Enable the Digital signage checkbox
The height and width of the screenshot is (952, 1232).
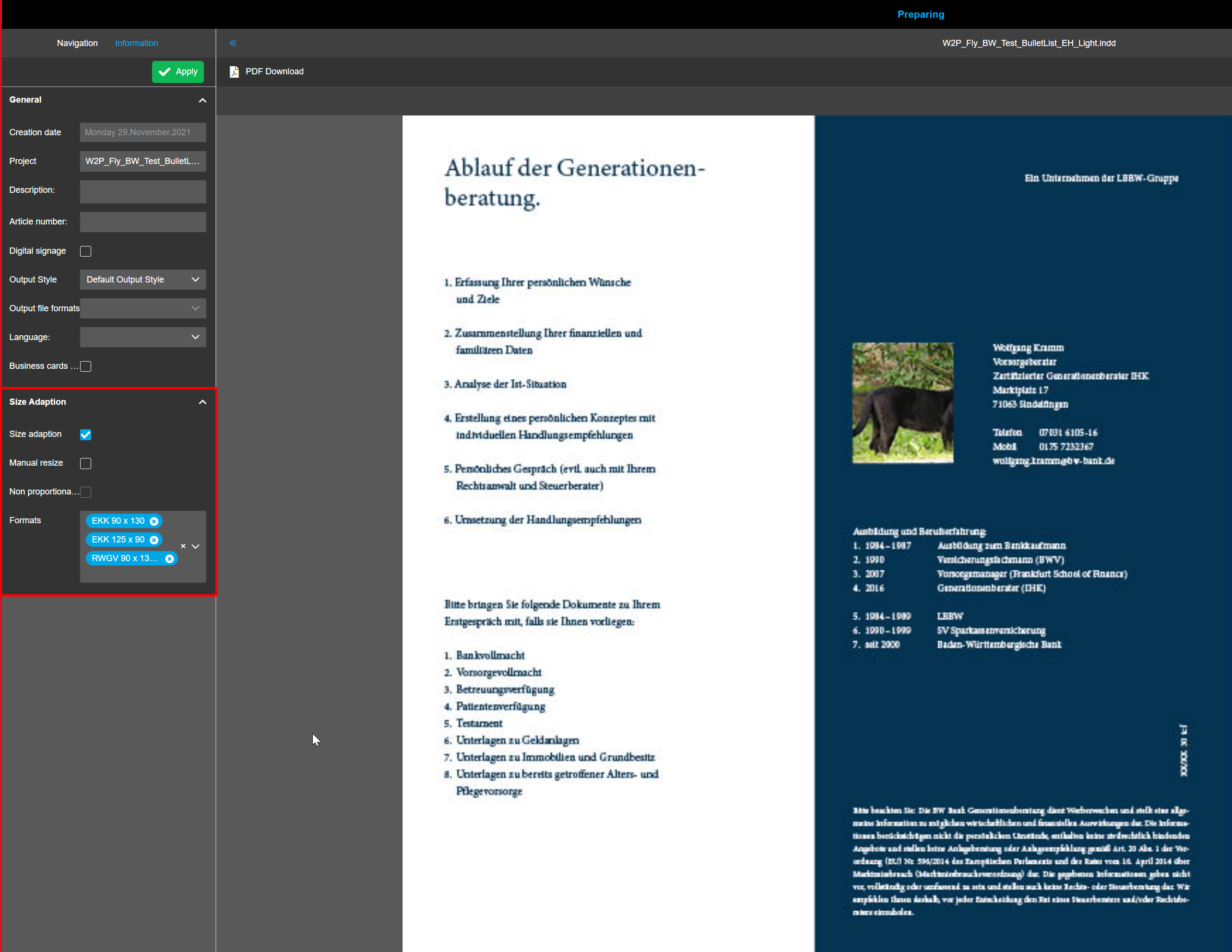pyautogui.click(x=85, y=251)
